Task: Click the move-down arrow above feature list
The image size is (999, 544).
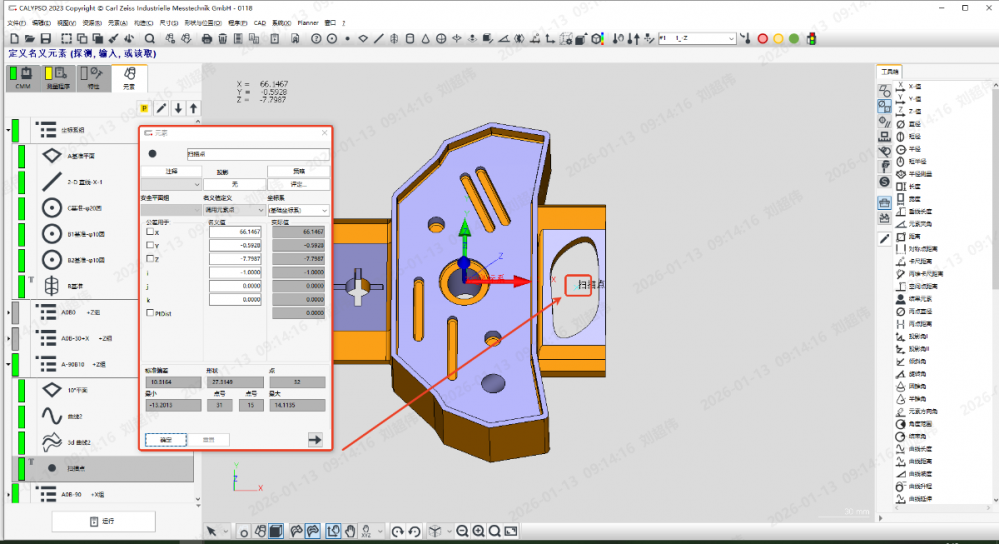Action: point(178,108)
